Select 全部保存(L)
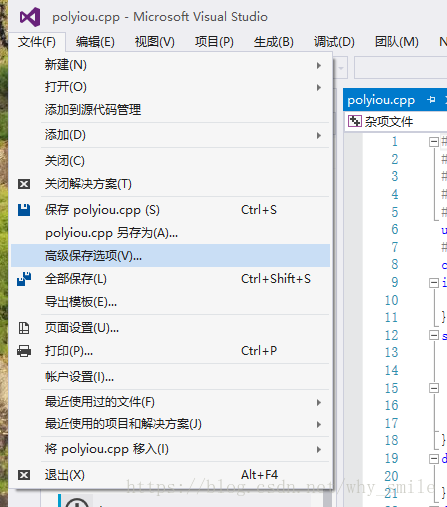 click(170, 279)
